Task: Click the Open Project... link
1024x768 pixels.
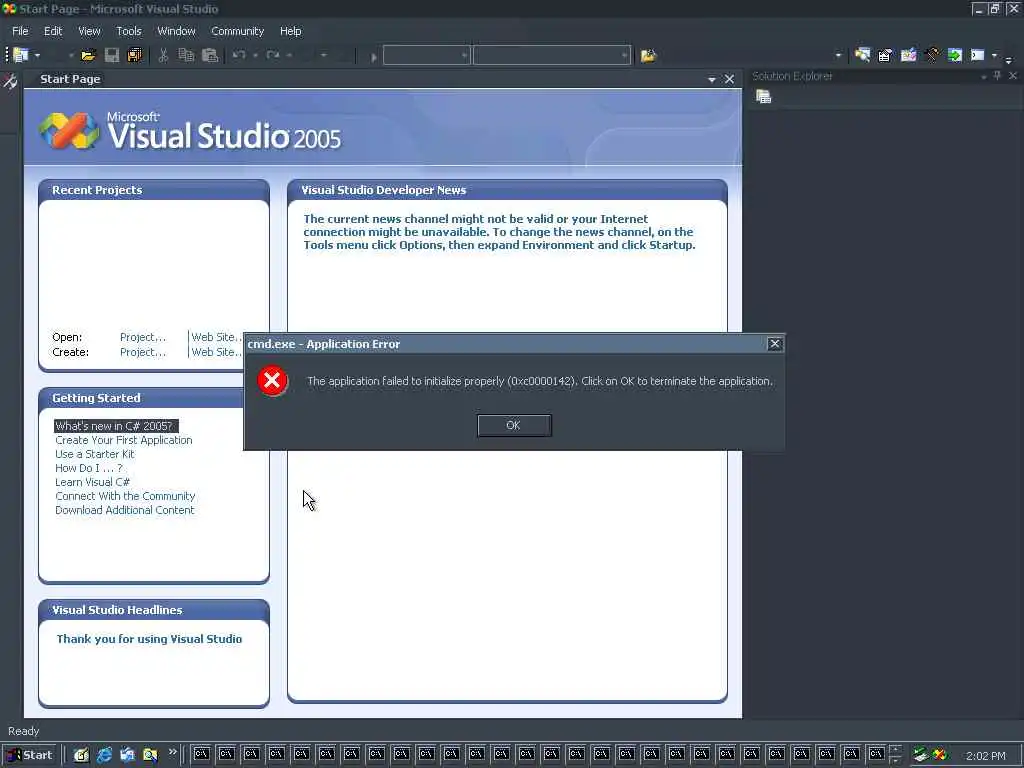Action: [x=143, y=337]
